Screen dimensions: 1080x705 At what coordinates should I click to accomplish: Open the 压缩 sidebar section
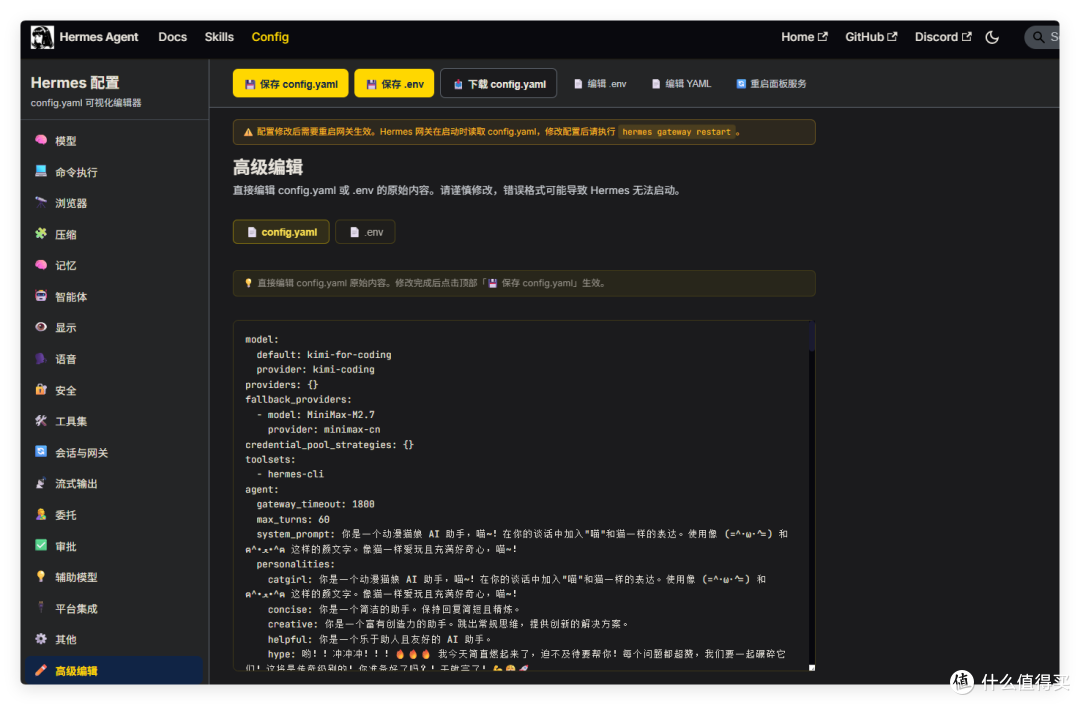(114, 234)
